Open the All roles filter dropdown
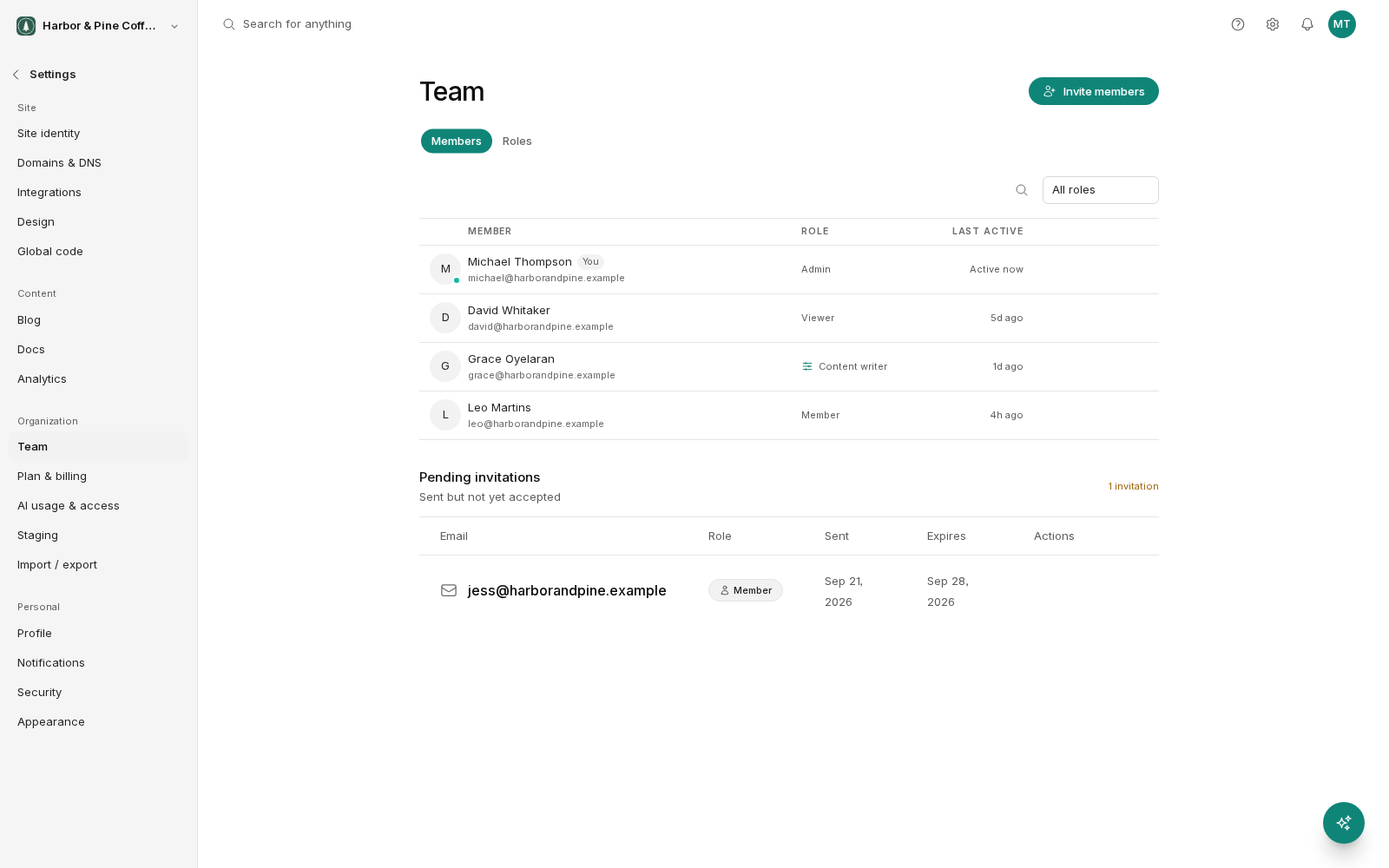 [1101, 190]
